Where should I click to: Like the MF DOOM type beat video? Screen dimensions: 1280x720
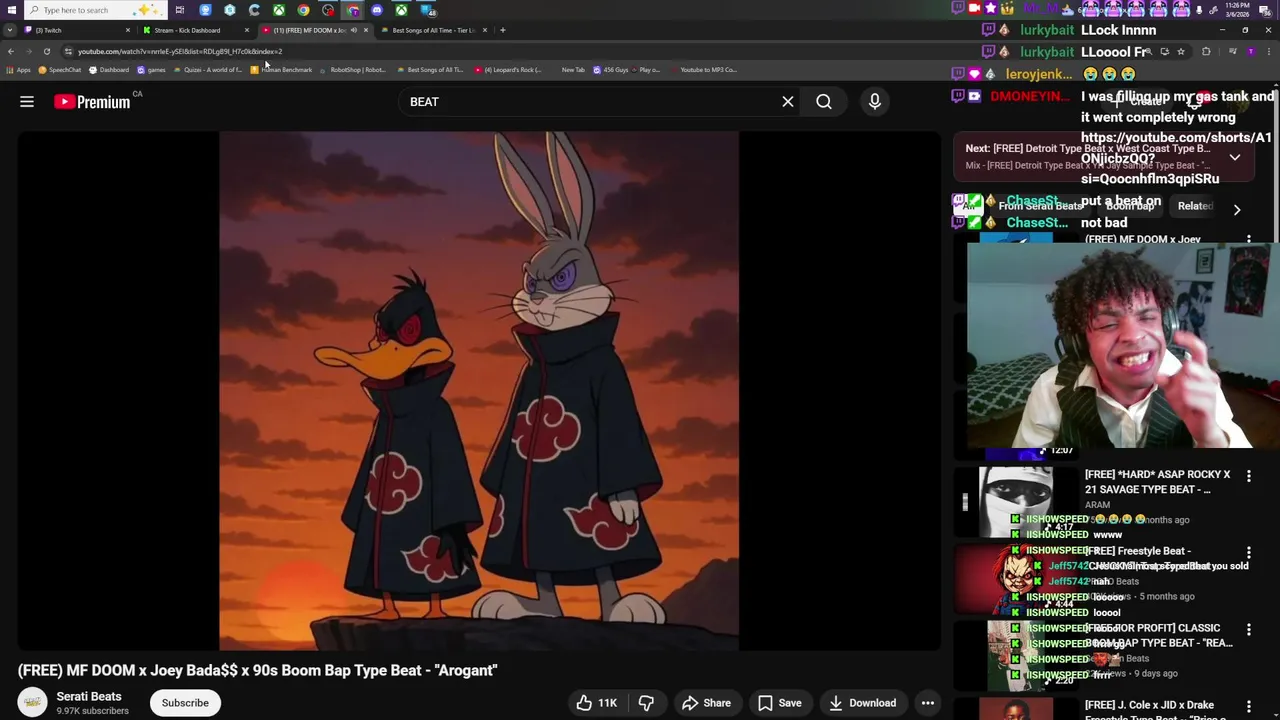click(596, 703)
